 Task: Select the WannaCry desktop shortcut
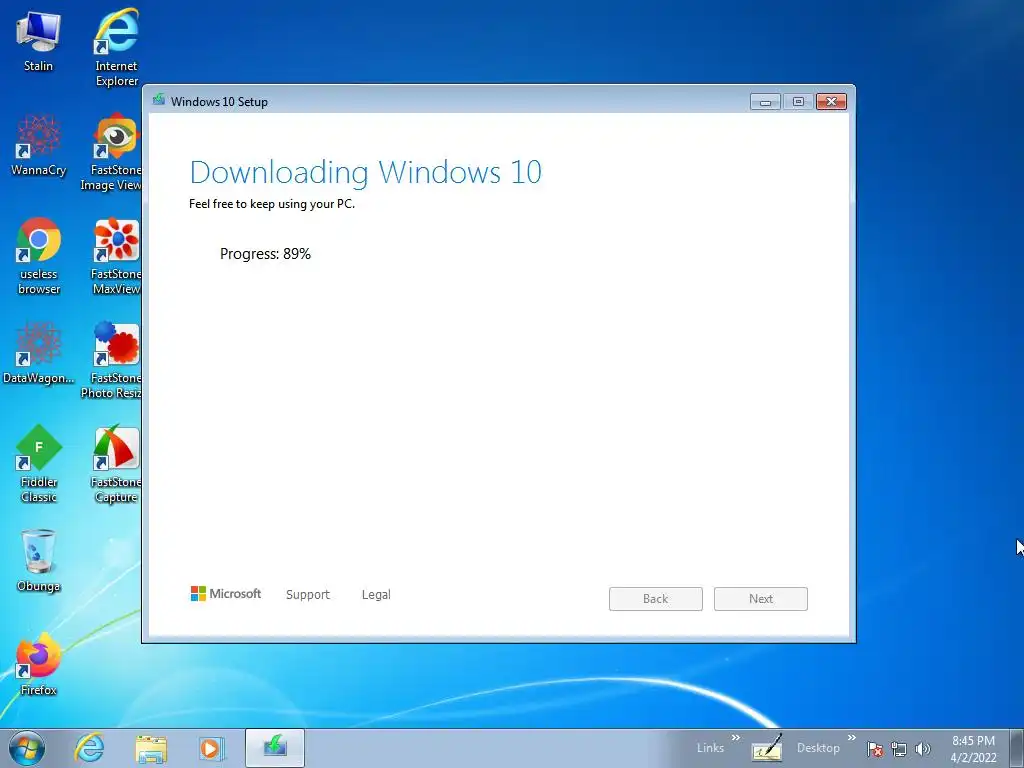(39, 146)
